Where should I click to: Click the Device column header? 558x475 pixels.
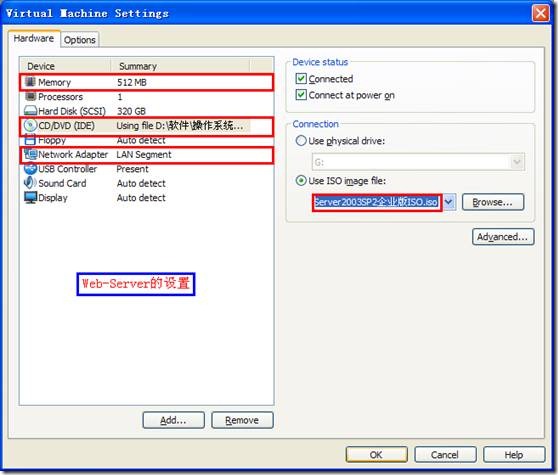66,66
